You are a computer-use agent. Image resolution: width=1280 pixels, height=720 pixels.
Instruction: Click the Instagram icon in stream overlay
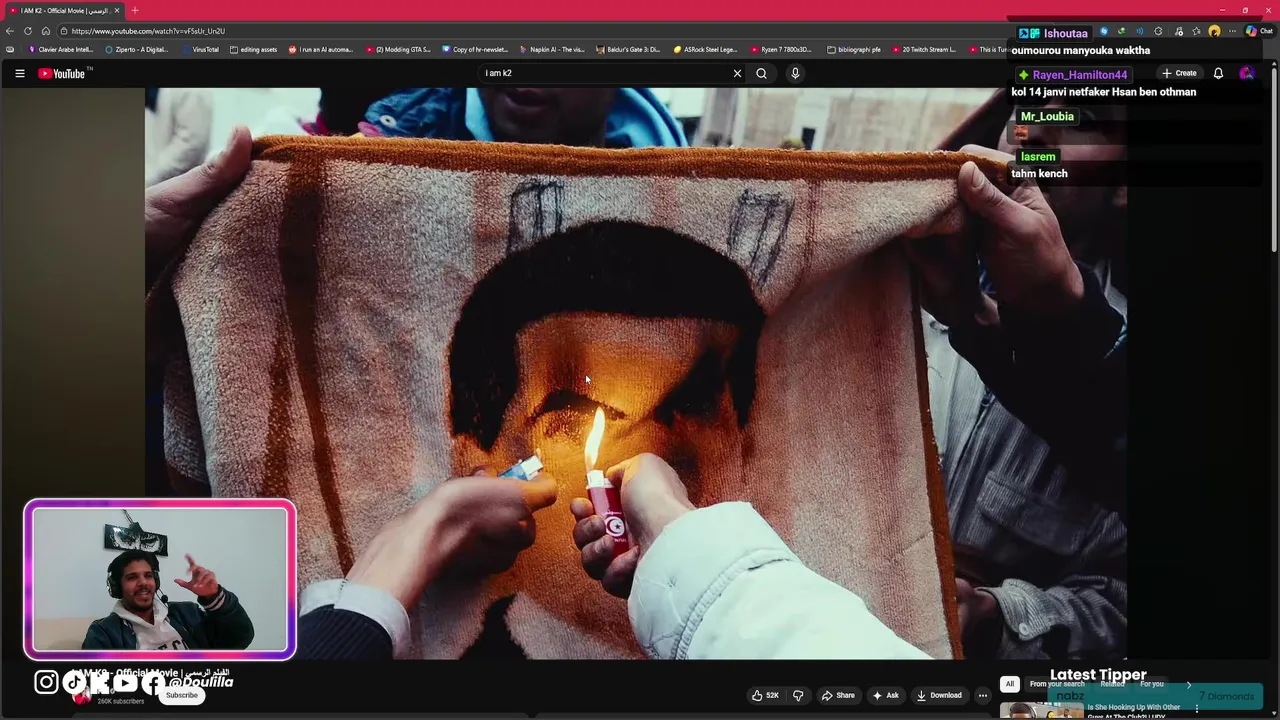(46, 682)
